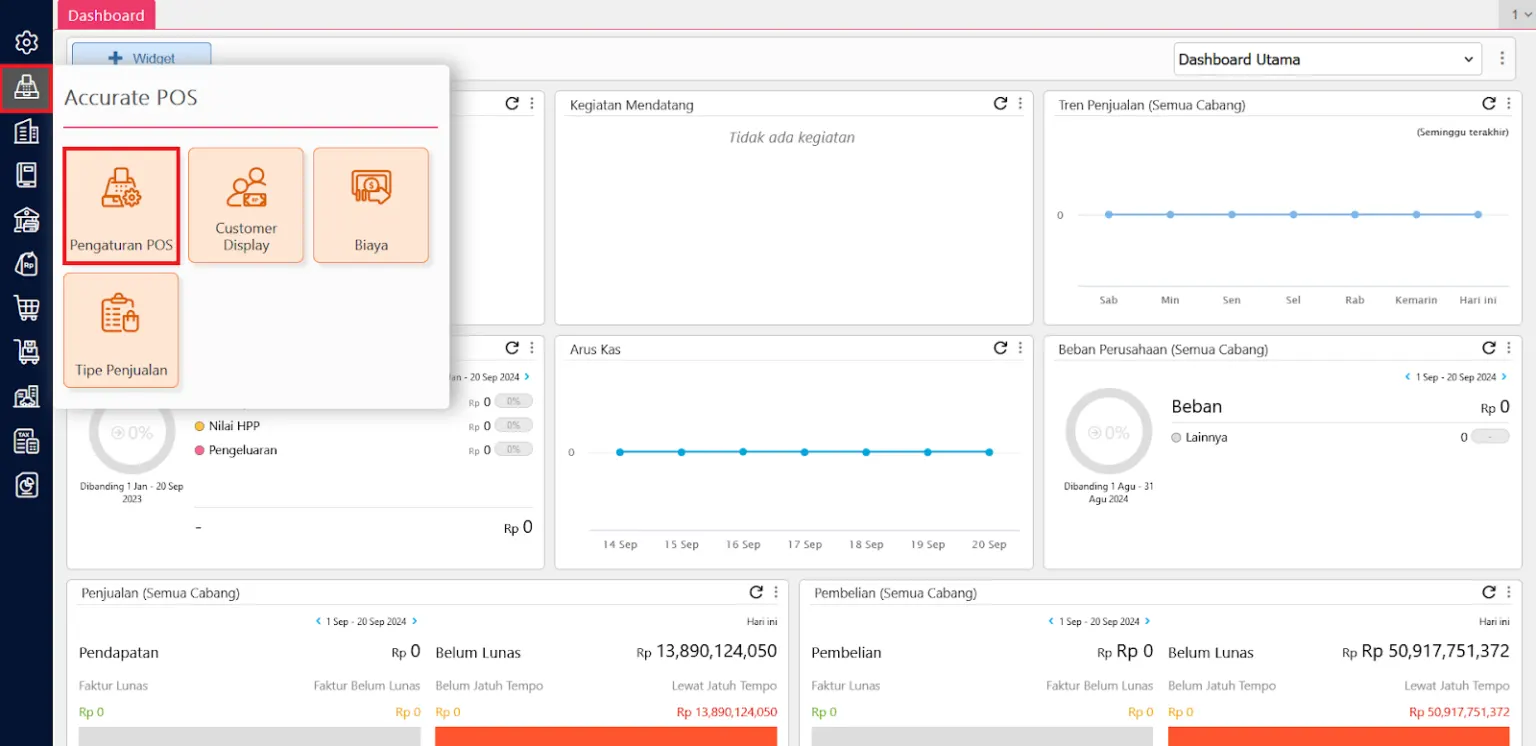Click the settings gear in the sidebar
1536x746 pixels.
coord(27,42)
